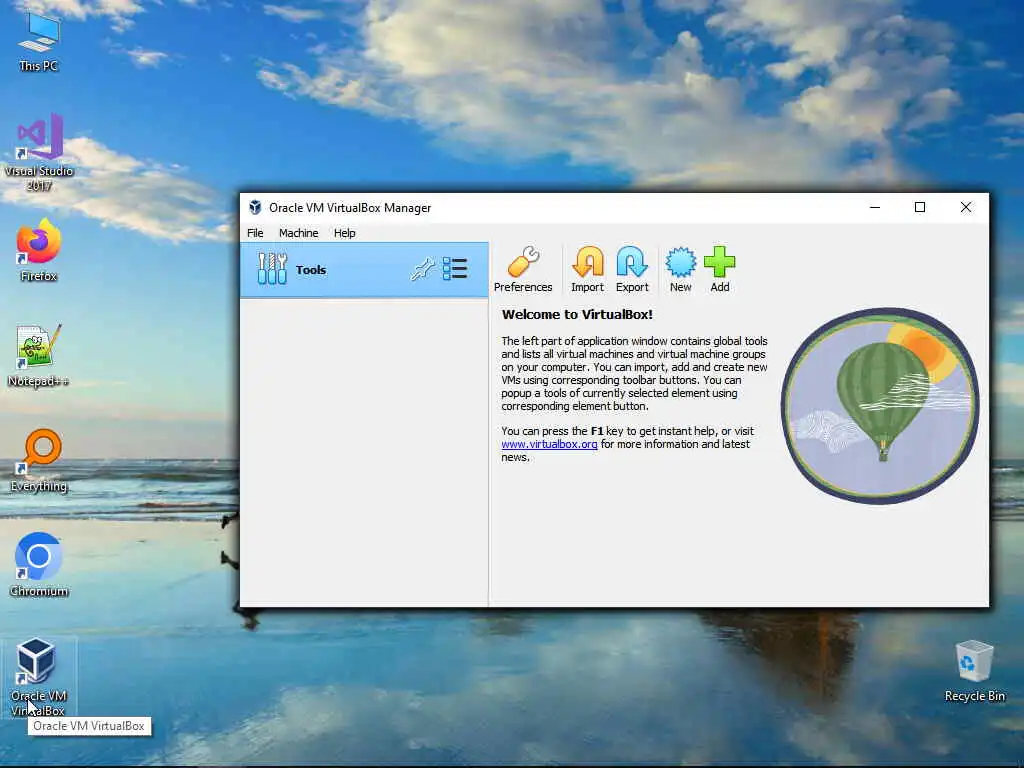The height and width of the screenshot is (768, 1024).
Task: Follow the www.virtualbox.org link
Action: point(549,444)
